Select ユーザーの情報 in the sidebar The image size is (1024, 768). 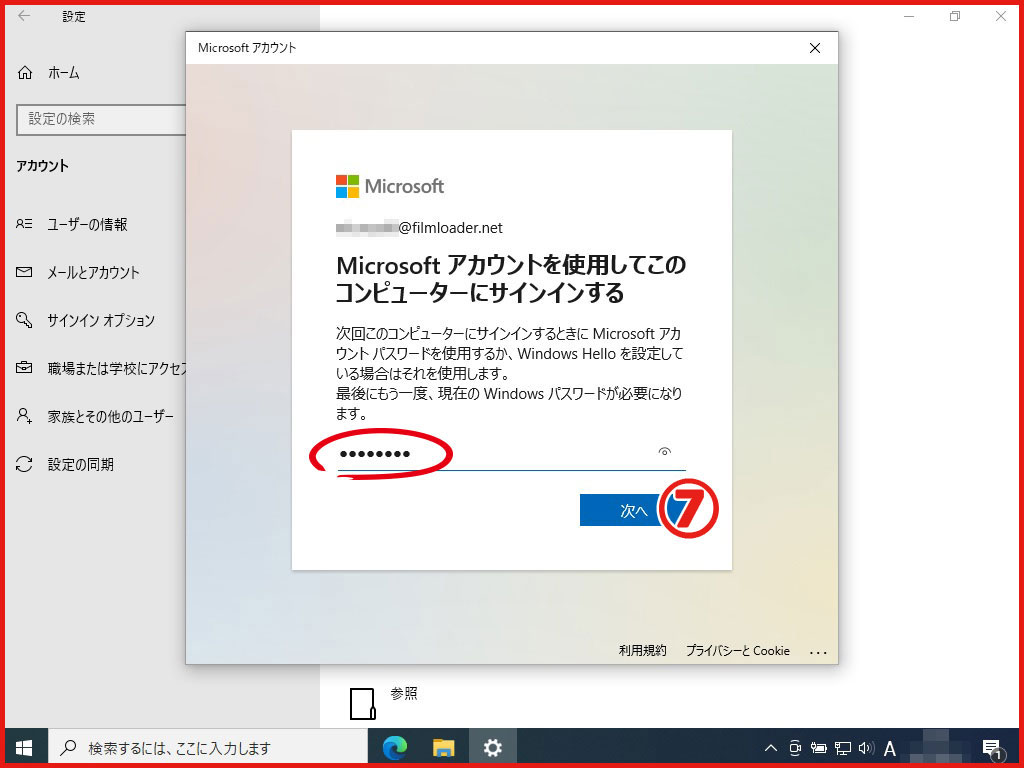(x=88, y=225)
